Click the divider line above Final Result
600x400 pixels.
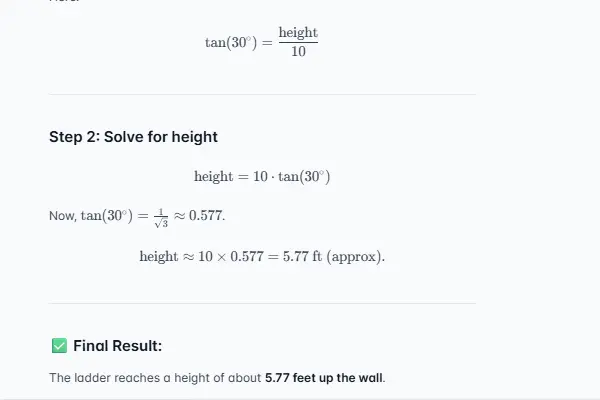tap(262, 303)
